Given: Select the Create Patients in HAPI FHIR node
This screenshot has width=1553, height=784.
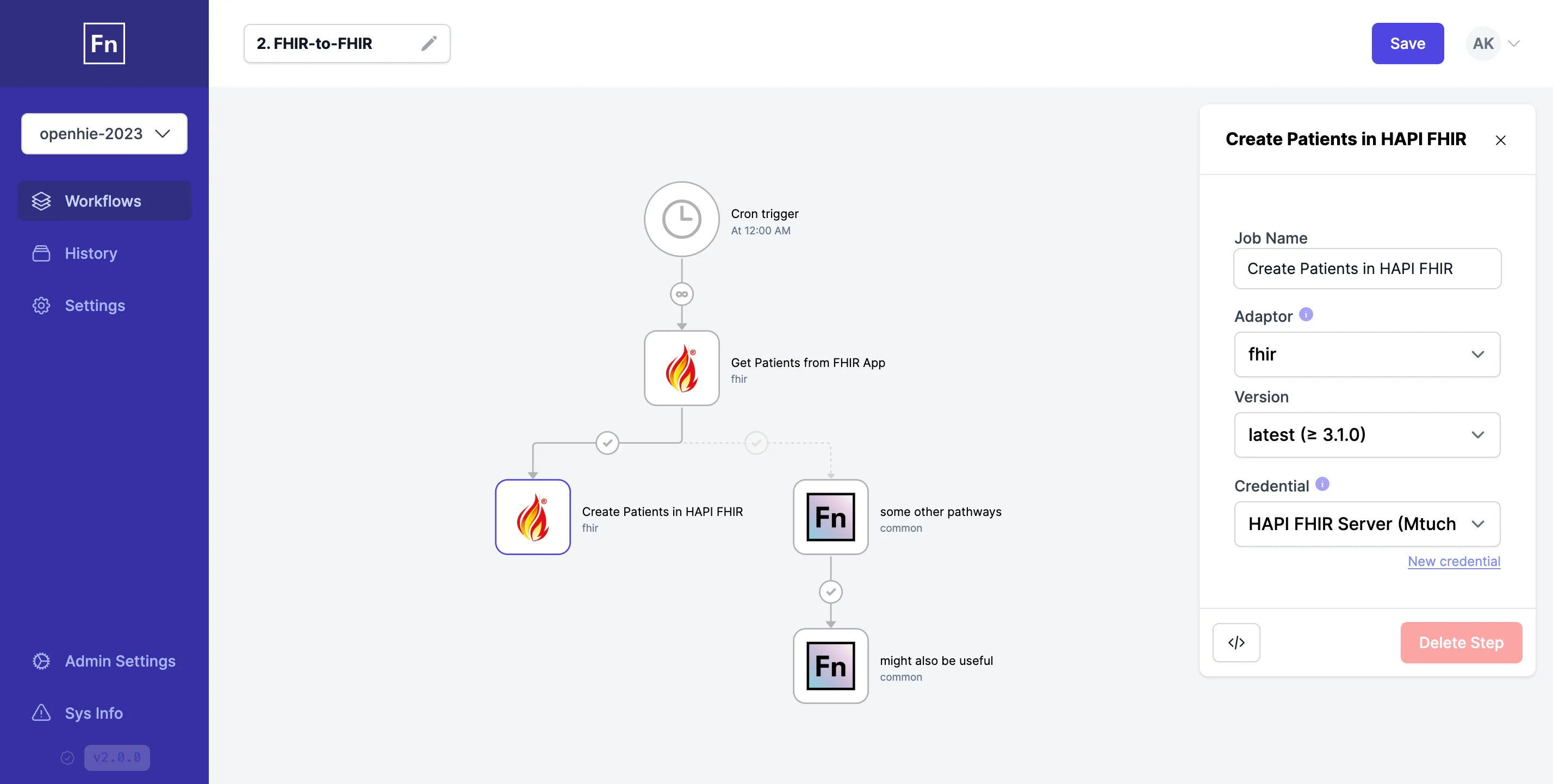Looking at the screenshot, I should click(532, 517).
